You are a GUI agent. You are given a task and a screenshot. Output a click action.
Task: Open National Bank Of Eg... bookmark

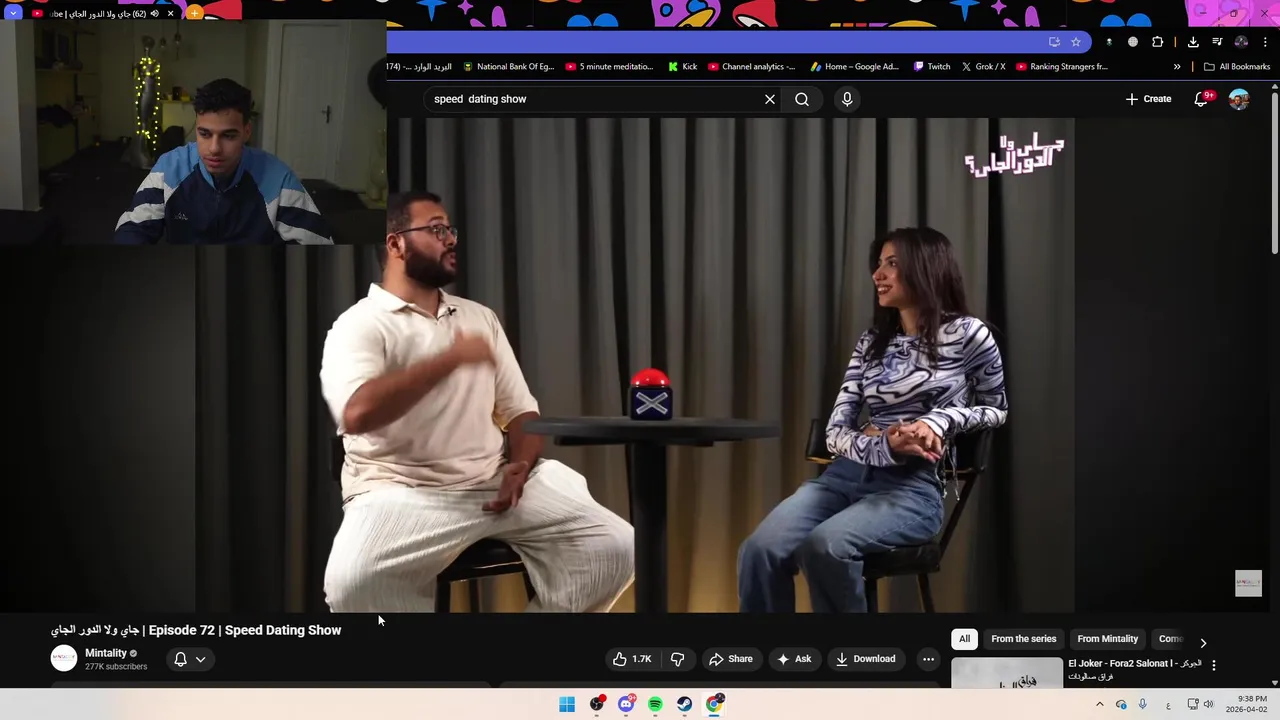click(508, 67)
